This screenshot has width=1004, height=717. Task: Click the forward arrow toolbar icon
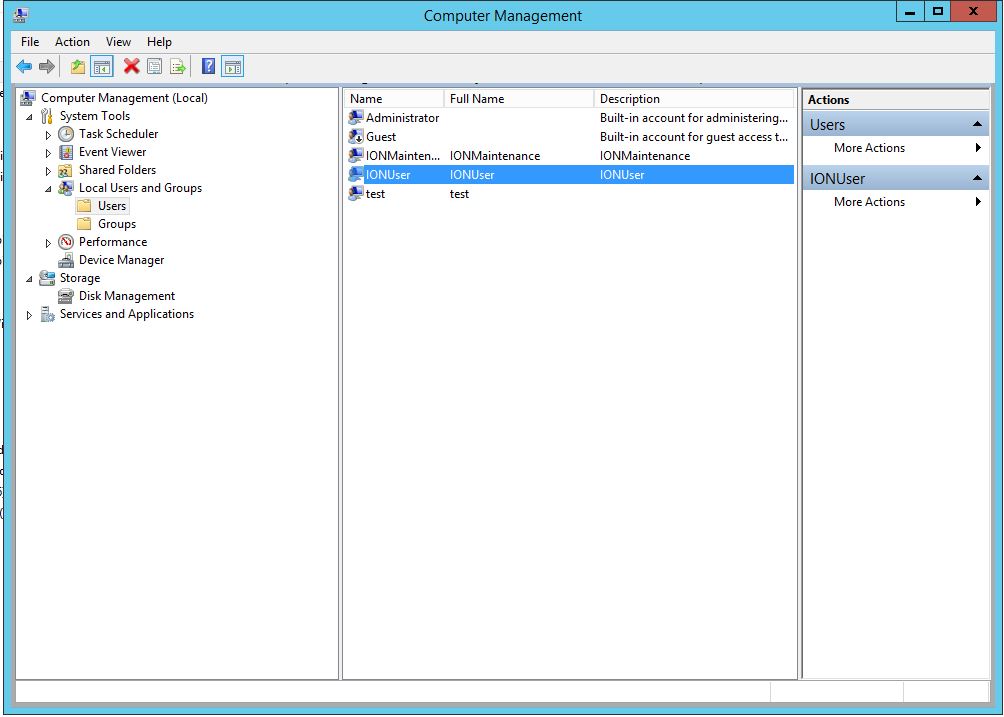tap(47, 66)
